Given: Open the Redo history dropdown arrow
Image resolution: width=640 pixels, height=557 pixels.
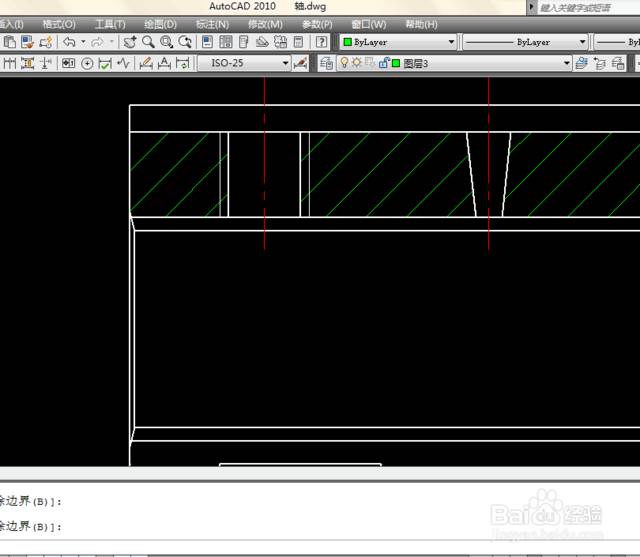Looking at the screenshot, I should [x=111, y=42].
